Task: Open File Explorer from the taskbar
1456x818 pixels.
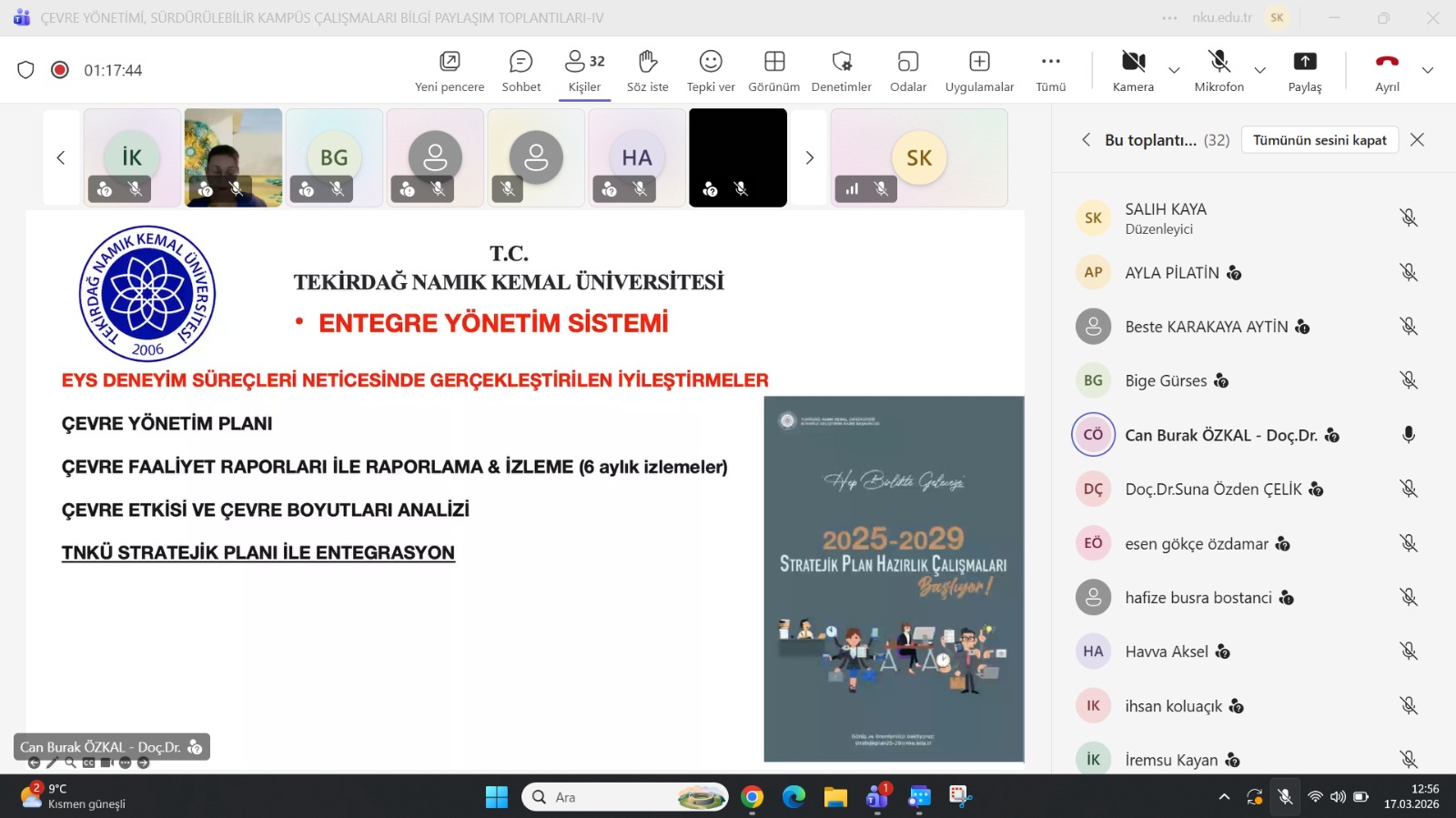Action: point(835,797)
